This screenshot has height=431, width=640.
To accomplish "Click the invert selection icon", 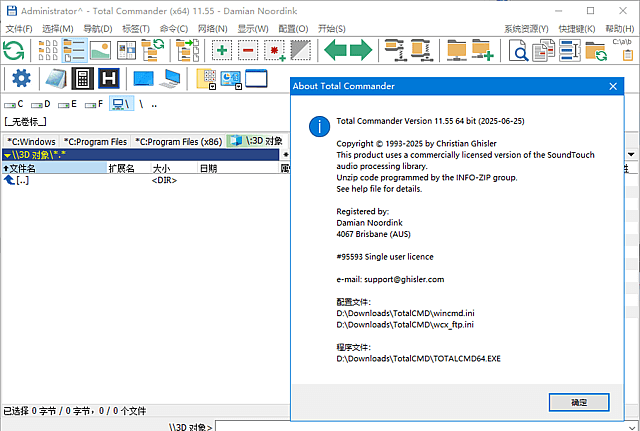I will click(301, 51).
